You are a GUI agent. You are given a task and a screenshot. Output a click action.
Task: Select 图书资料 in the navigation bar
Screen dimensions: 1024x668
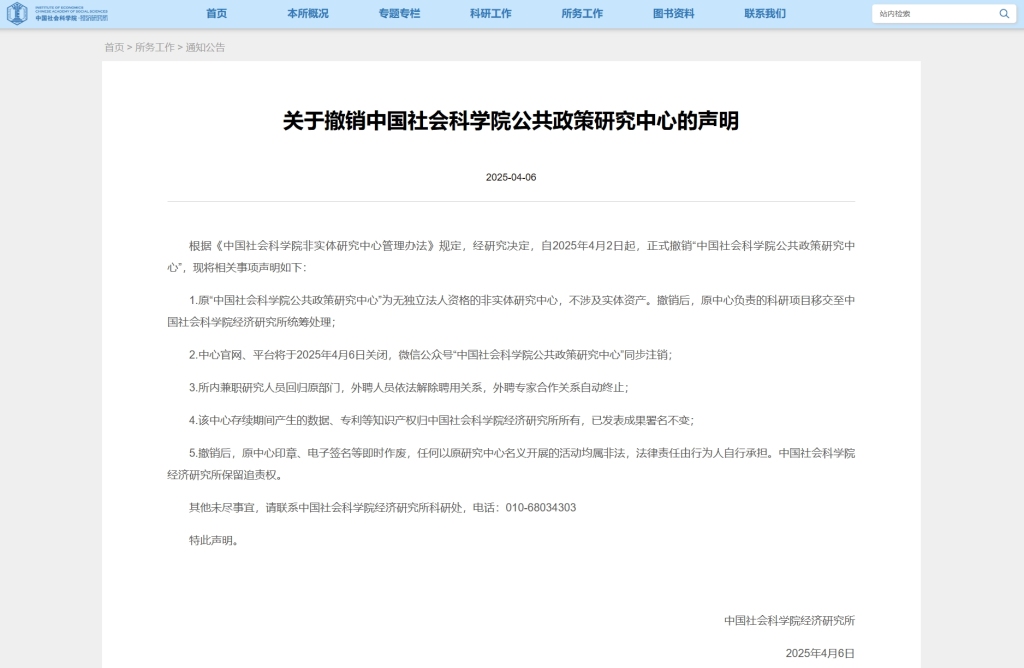673,14
